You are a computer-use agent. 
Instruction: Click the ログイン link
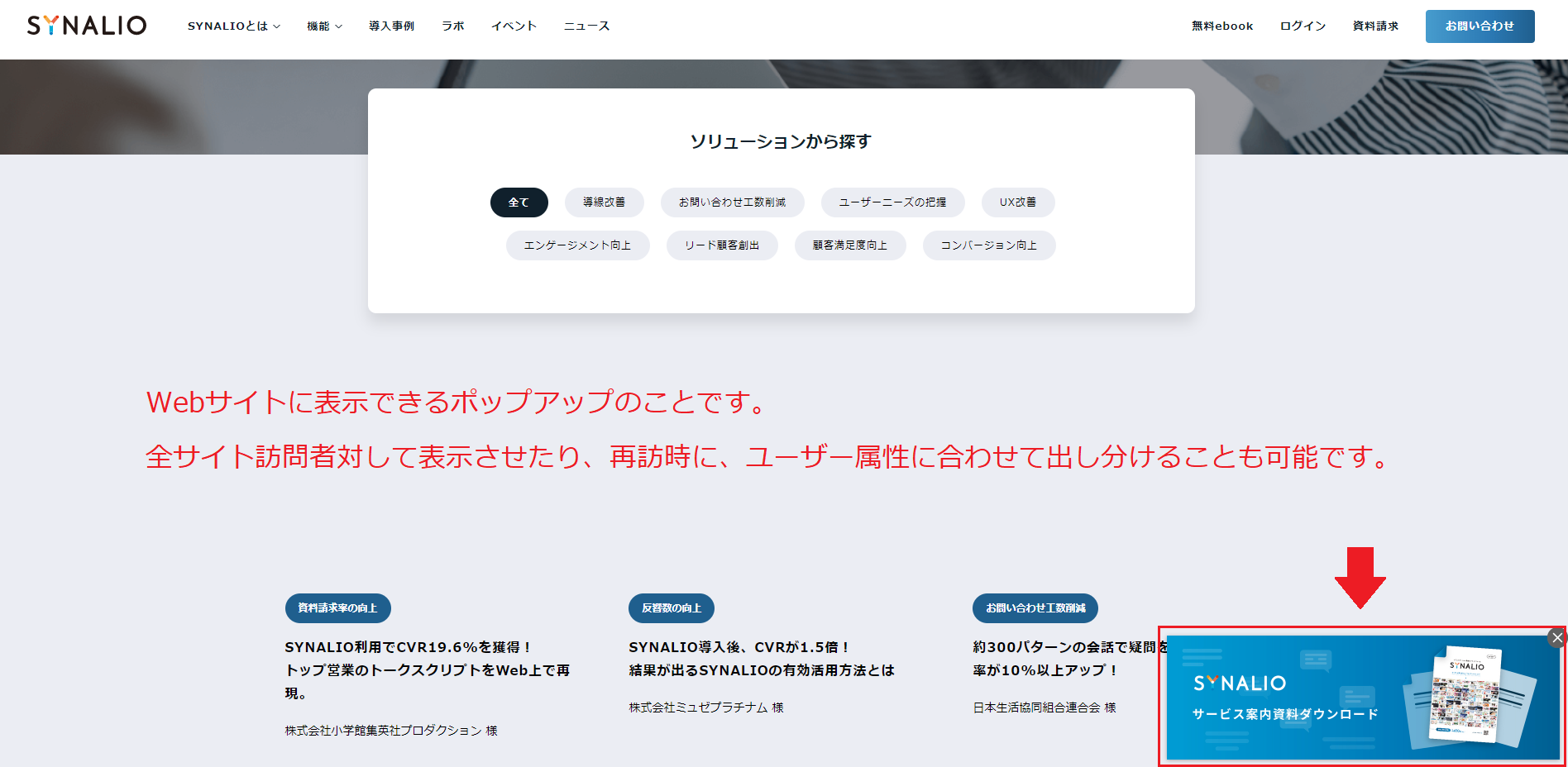click(1303, 26)
